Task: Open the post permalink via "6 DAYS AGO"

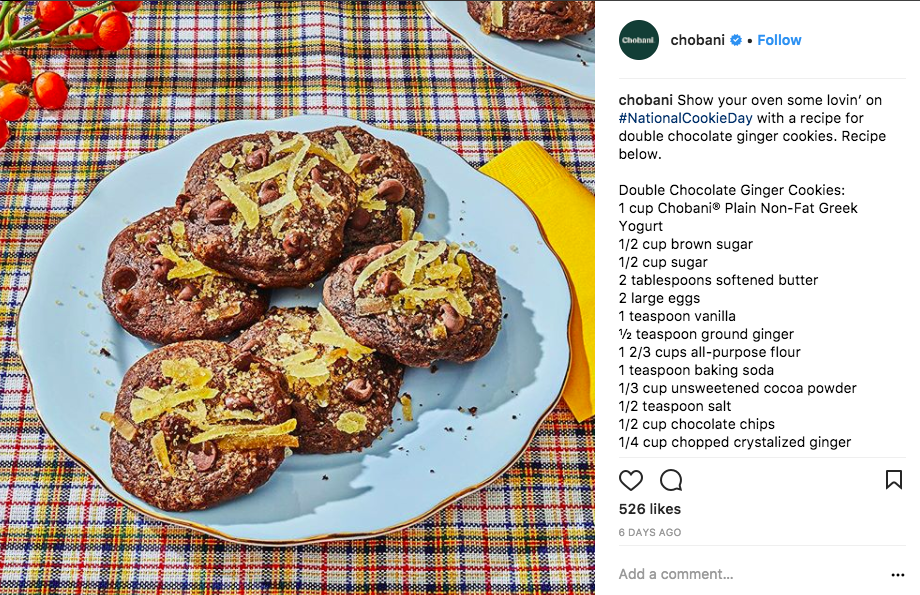Action: (x=649, y=532)
